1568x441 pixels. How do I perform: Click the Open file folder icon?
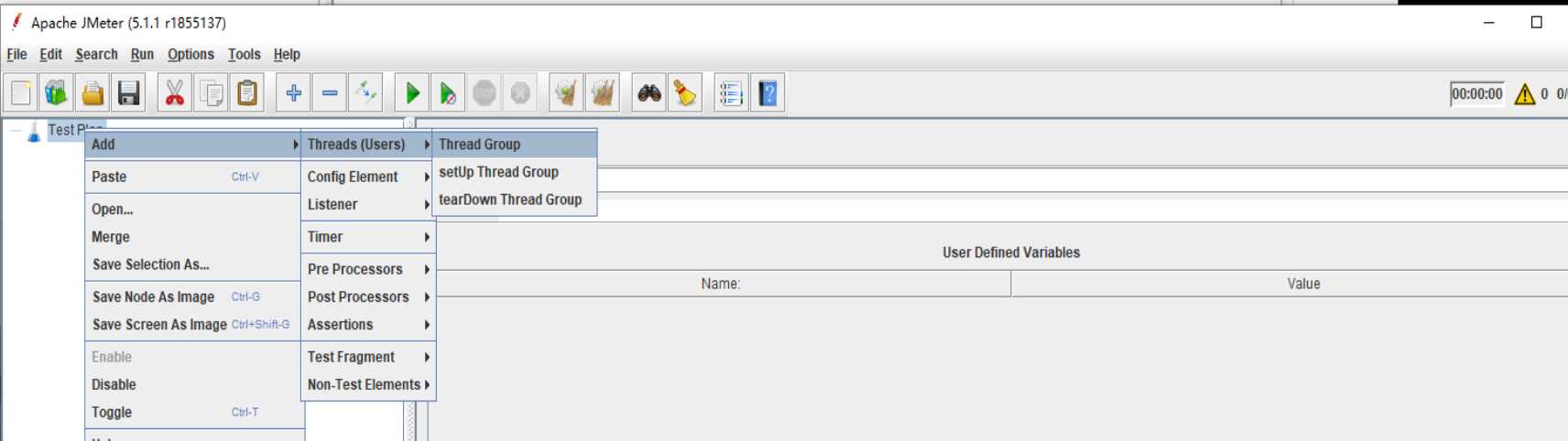[x=93, y=93]
